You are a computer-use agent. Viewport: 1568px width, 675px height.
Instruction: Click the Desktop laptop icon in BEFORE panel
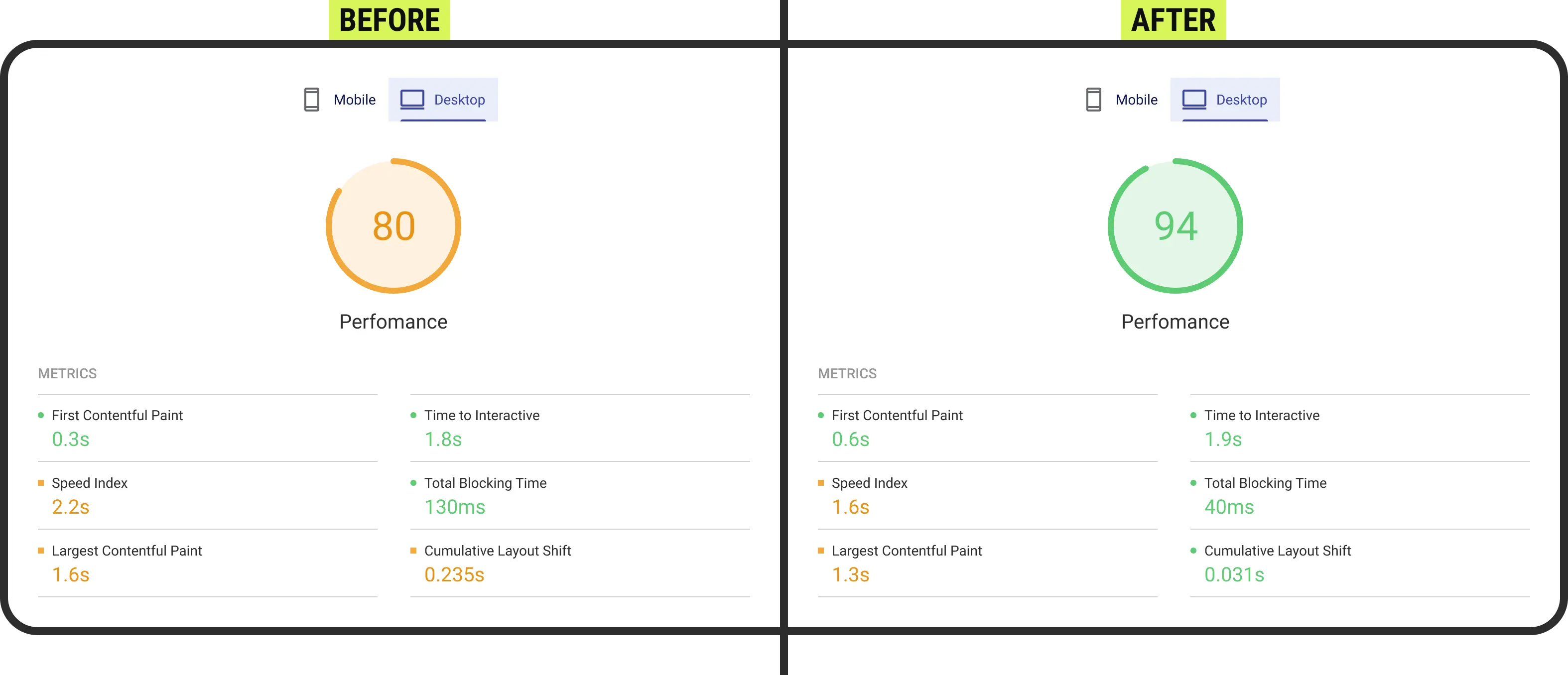coord(412,100)
